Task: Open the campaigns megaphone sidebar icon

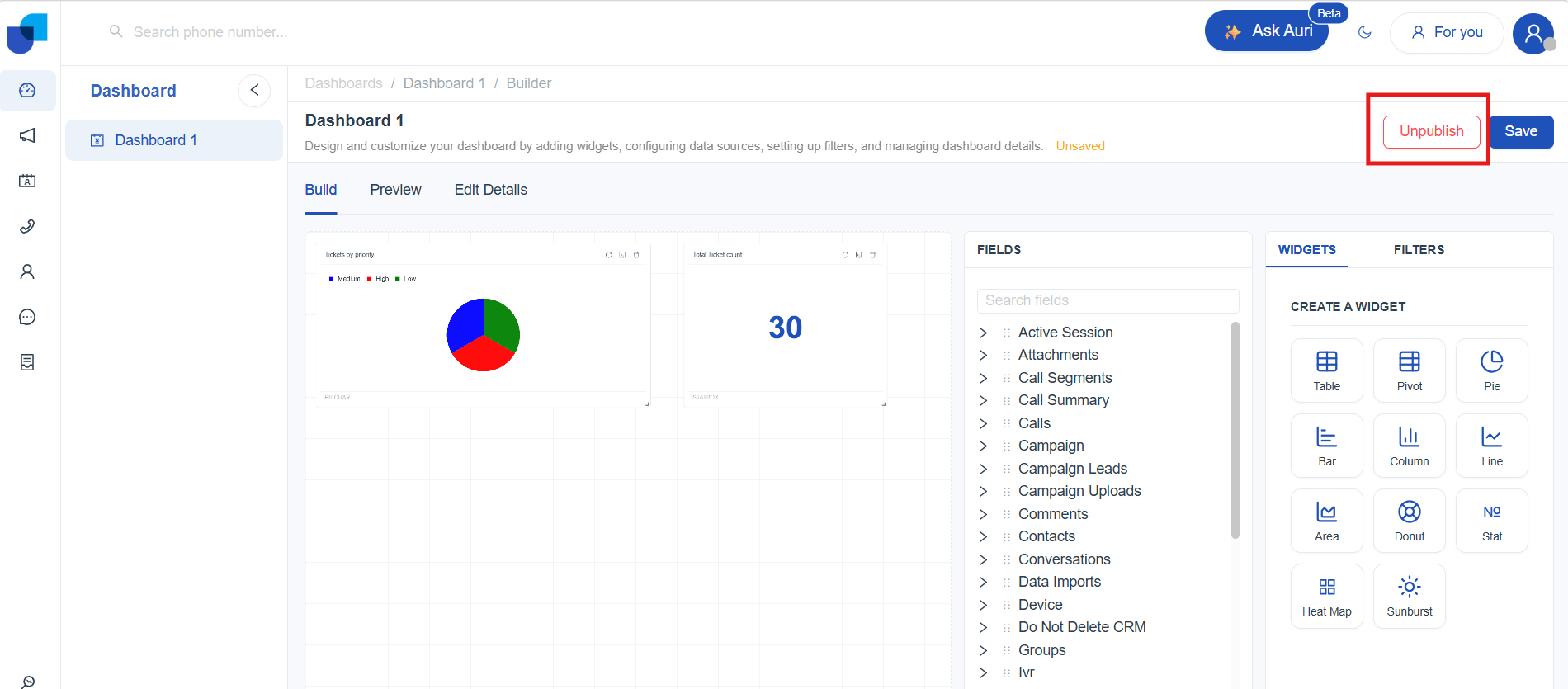Action: (x=27, y=135)
